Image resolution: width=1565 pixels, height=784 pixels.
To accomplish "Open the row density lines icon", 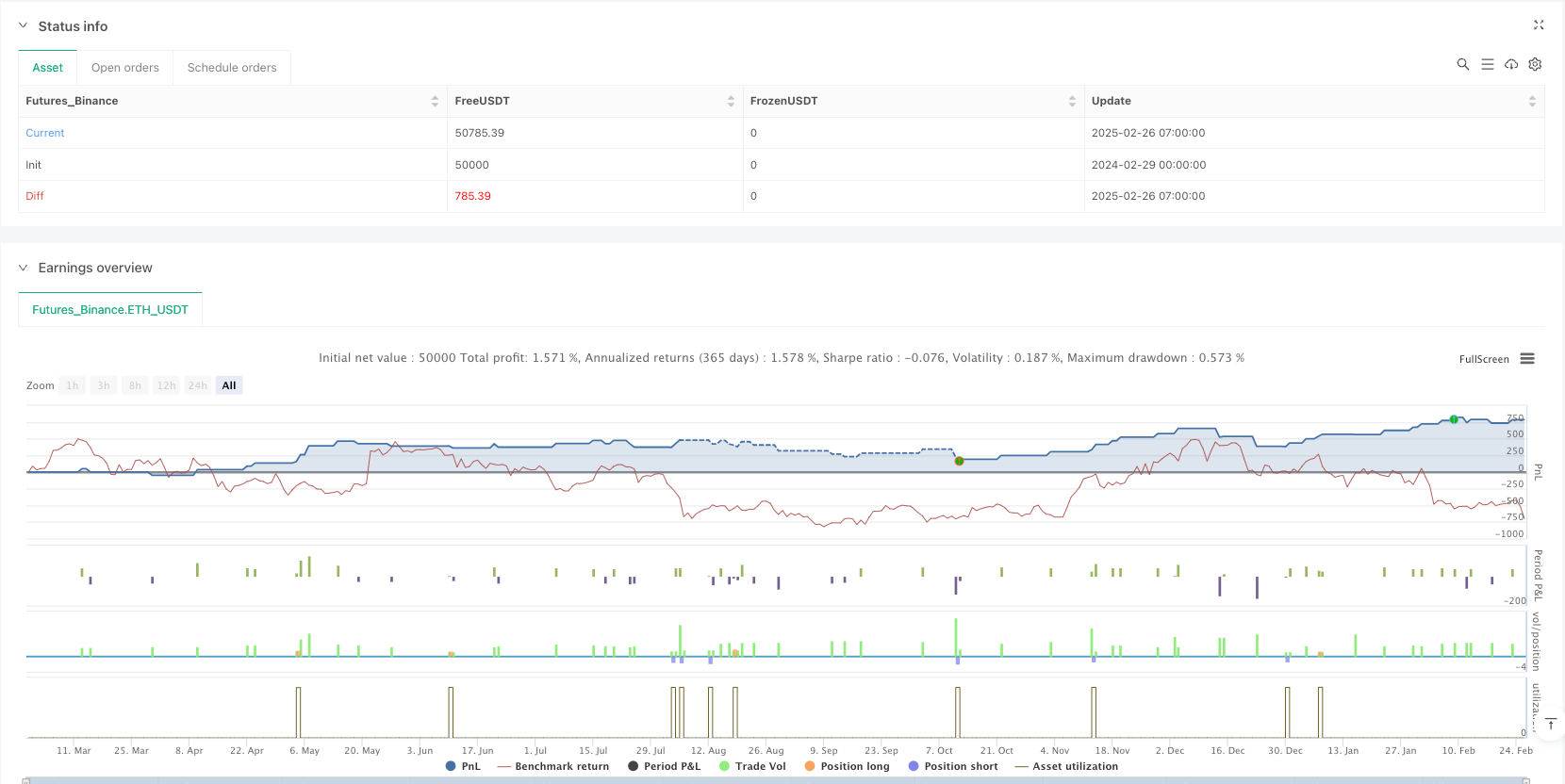I will (x=1487, y=64).
